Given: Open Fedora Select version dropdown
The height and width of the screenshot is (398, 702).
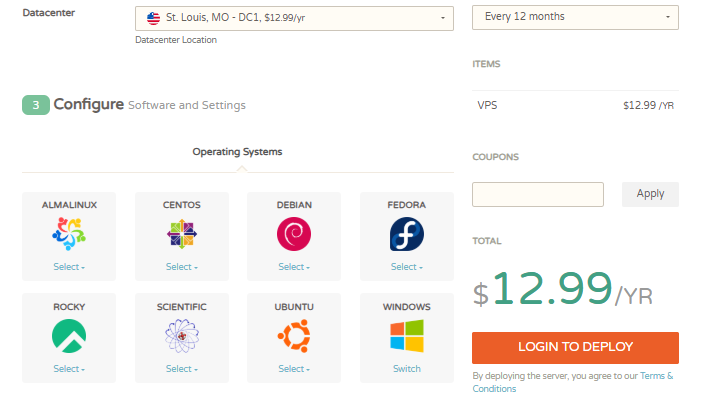Looking at the screenshot, I should pos(407,267).
